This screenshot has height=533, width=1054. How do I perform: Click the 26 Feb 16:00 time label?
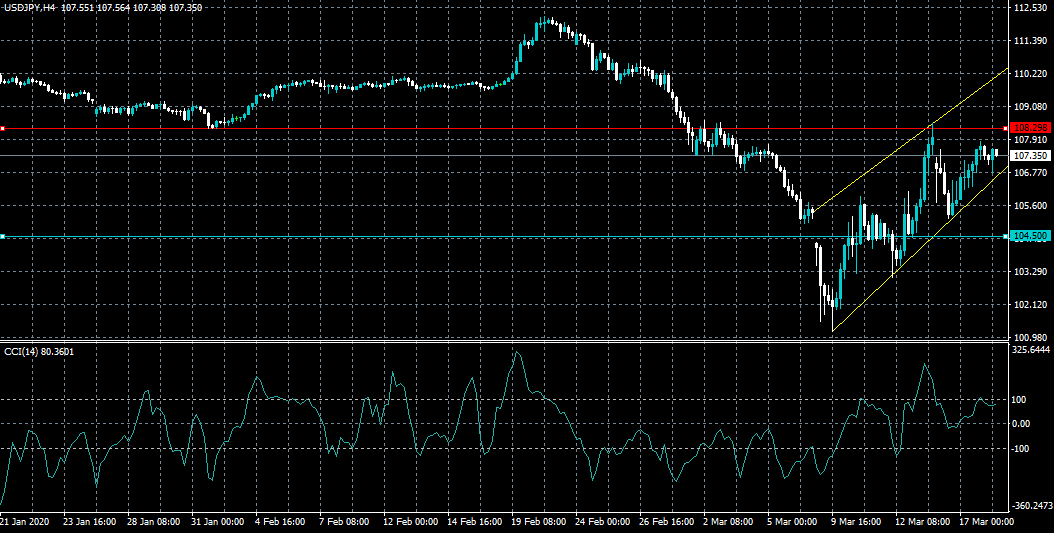pos(665,522)
